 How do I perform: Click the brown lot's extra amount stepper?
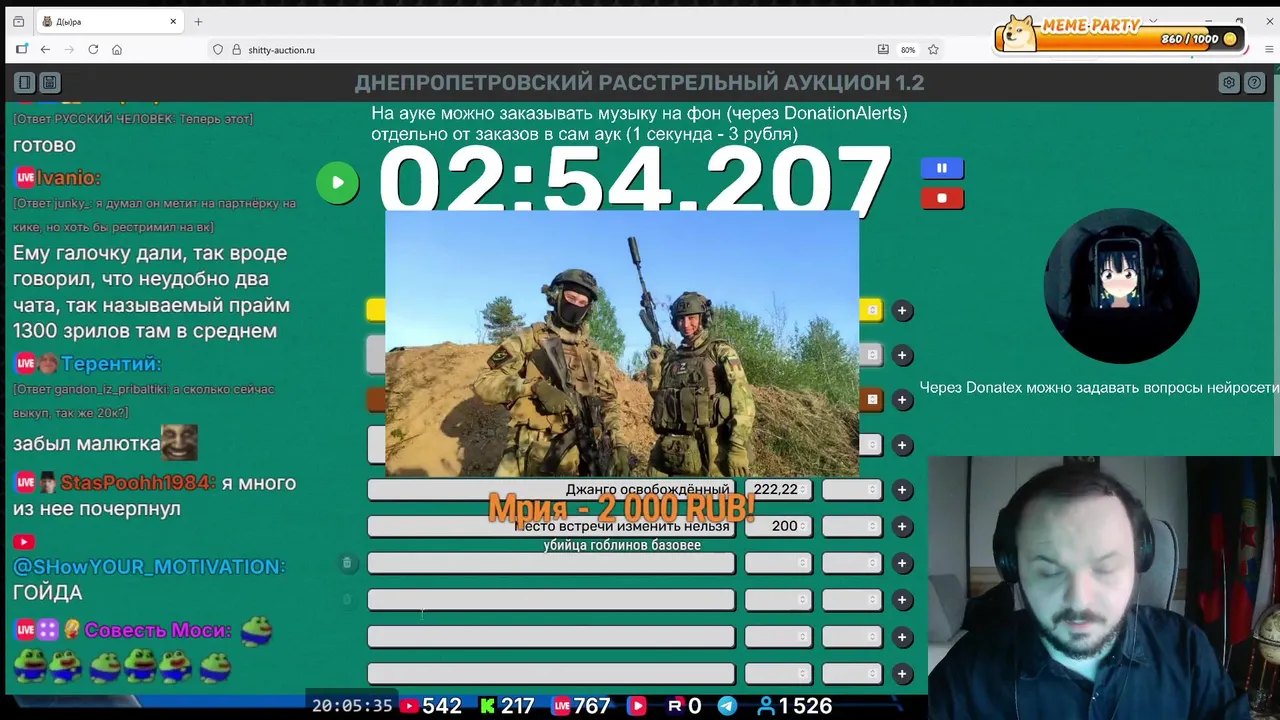pyautogui.click(x=871, y=400)
